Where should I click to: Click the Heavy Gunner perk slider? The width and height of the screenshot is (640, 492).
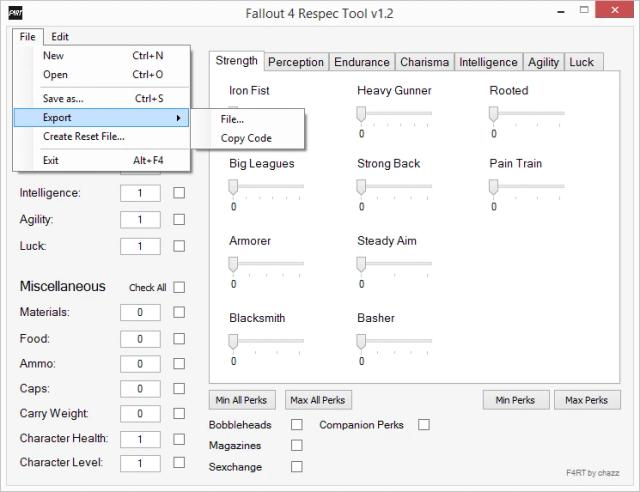(x=394, y=114)
